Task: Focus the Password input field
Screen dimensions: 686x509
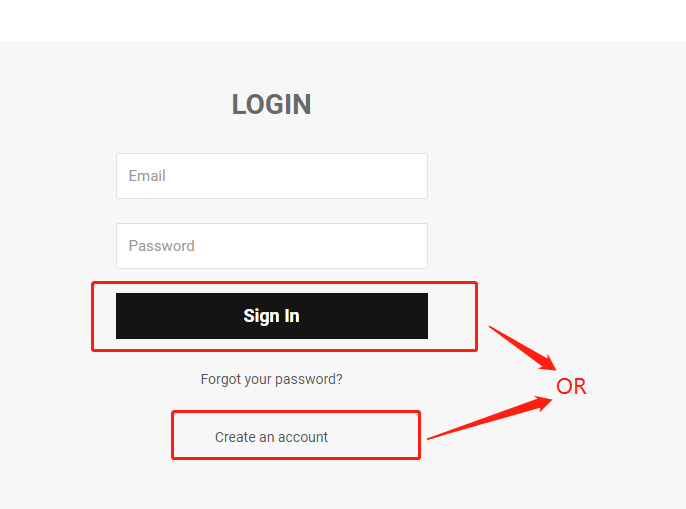Action: 272,246
